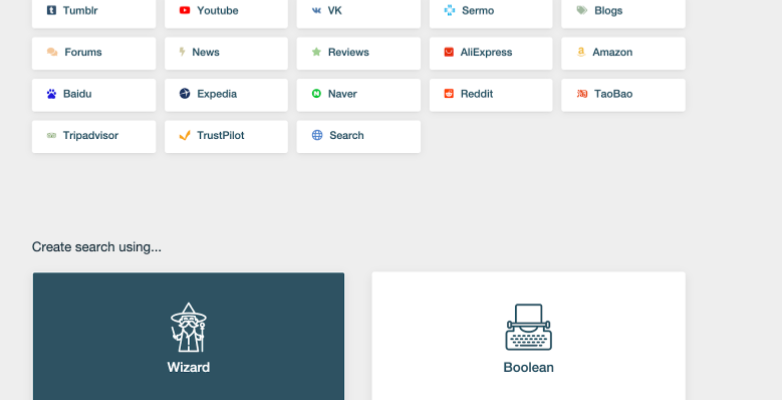The width and height of the screenshot is (782, 400).
Task: Click the VK logo icon
Action: [x=316, y=10]
